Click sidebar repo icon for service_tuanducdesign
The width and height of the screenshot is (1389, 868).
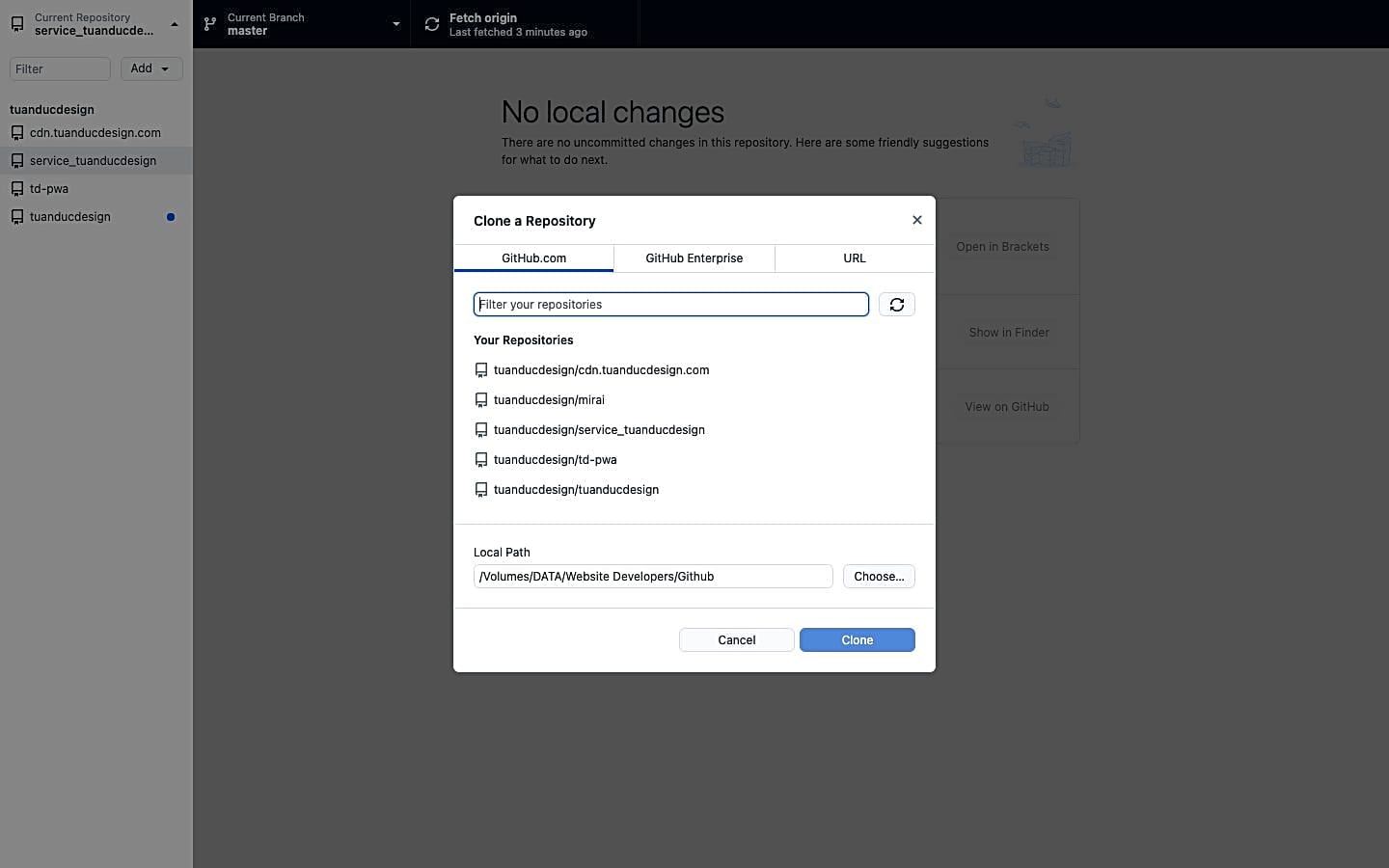point(17,161)
